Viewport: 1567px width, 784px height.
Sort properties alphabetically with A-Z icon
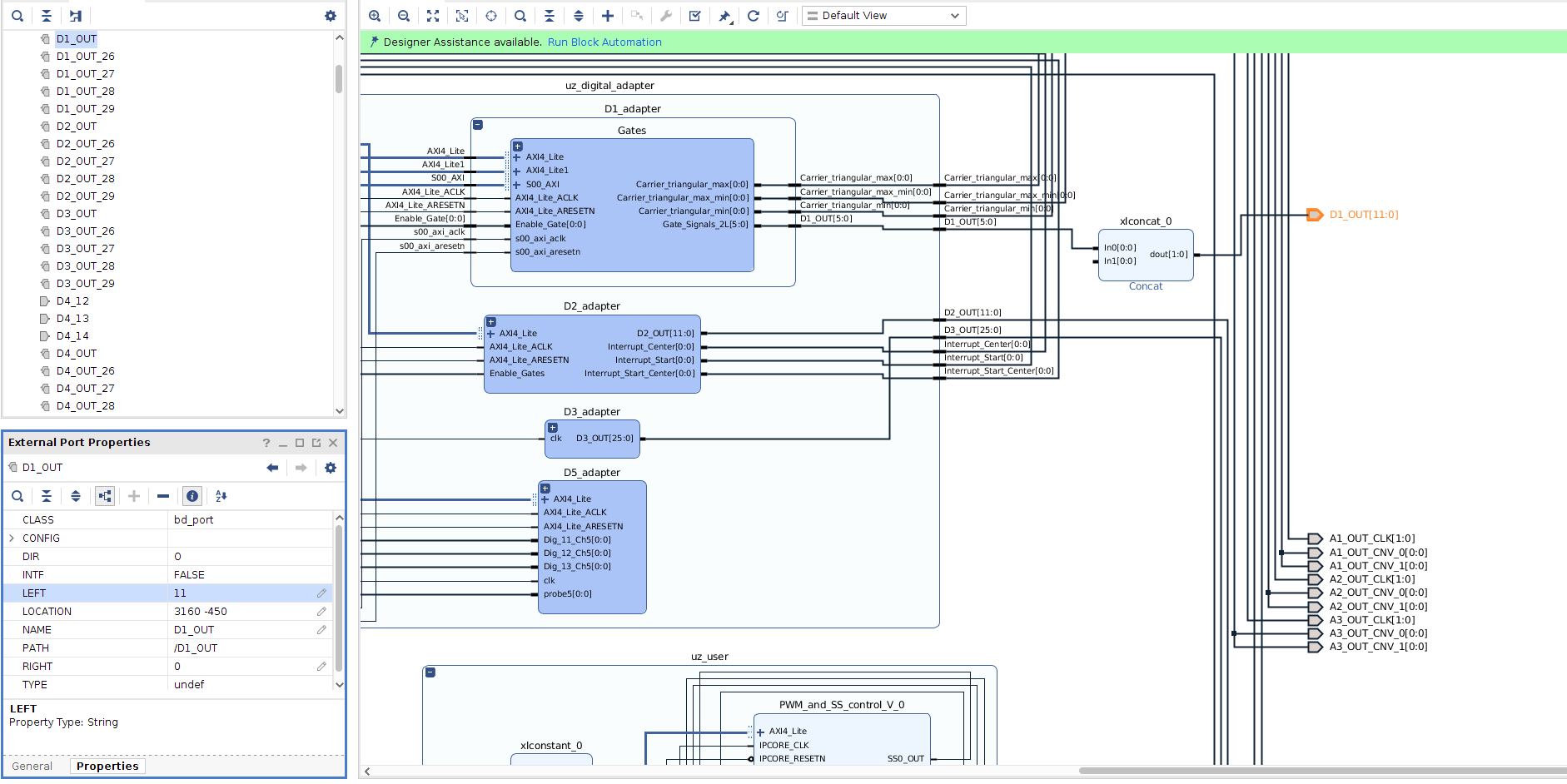tap(221, 496)
